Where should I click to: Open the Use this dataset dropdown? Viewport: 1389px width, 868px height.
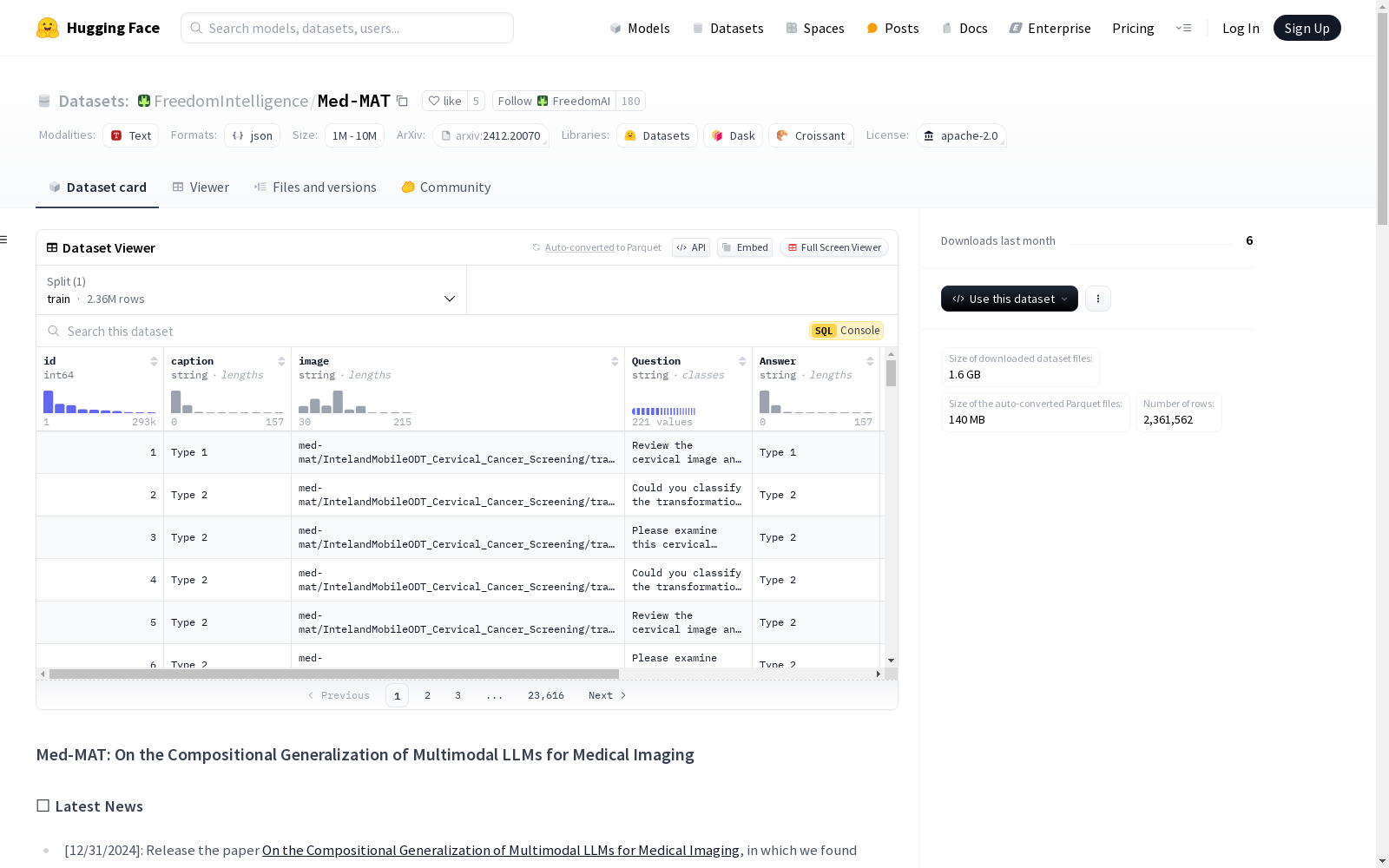coord(1010,299)
